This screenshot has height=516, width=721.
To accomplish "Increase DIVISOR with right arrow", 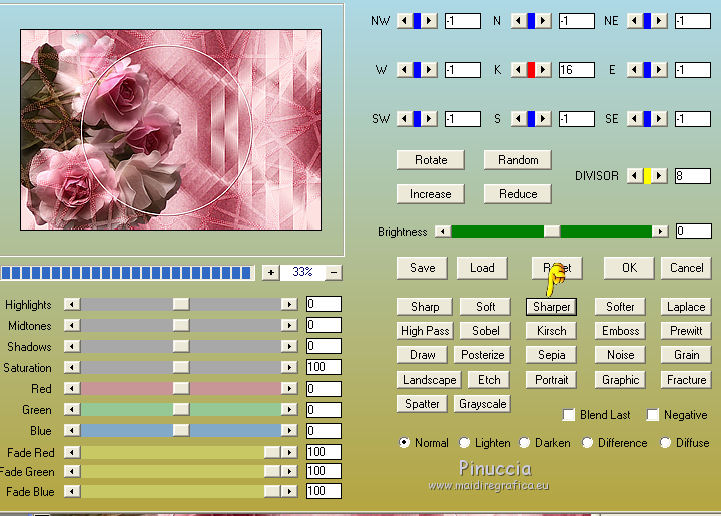I will click(659, 176).
